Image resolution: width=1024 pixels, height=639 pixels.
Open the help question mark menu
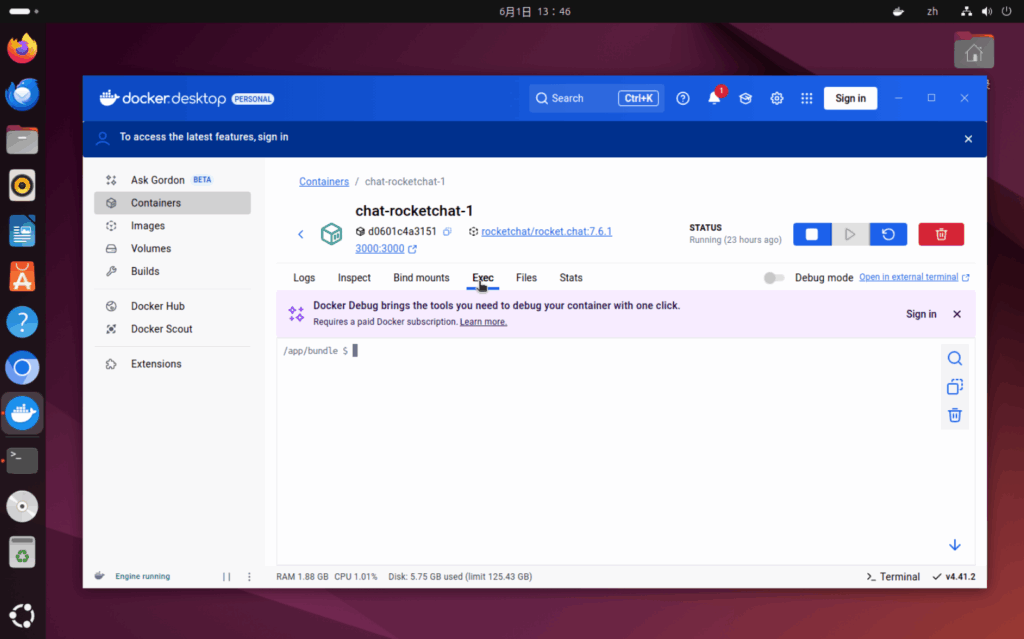point(682,98)
